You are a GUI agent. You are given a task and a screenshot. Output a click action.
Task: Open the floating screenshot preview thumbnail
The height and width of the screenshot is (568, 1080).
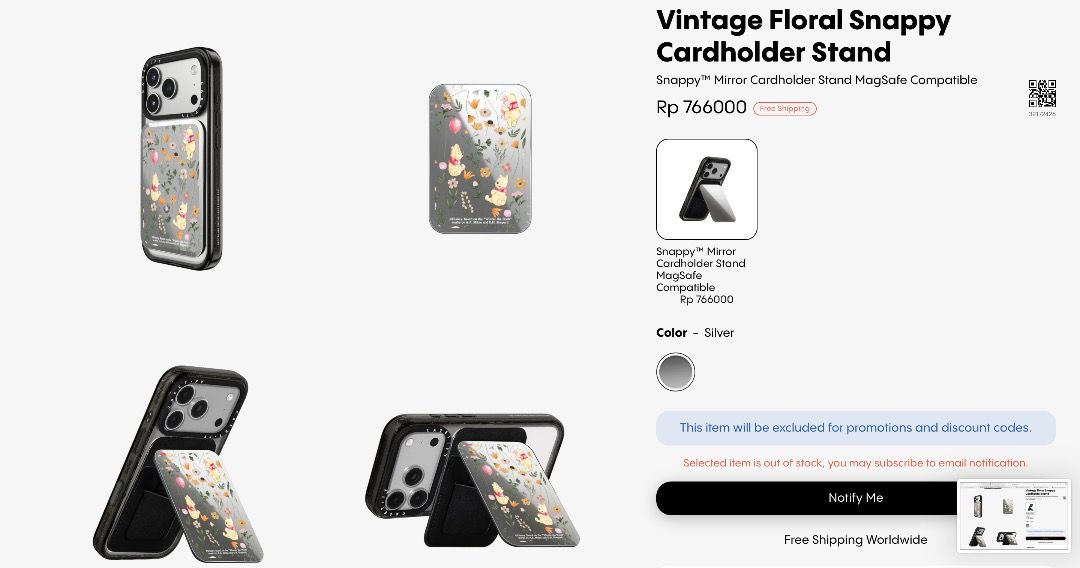tap(1014, 516)
